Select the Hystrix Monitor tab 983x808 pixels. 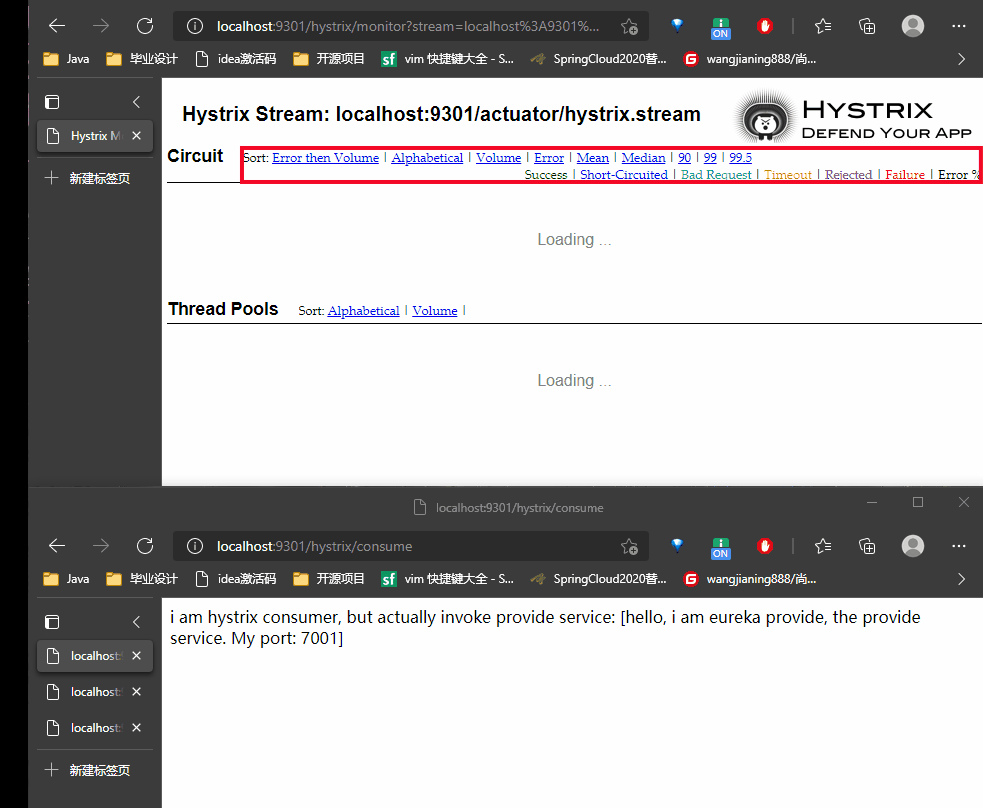point(95,136)
